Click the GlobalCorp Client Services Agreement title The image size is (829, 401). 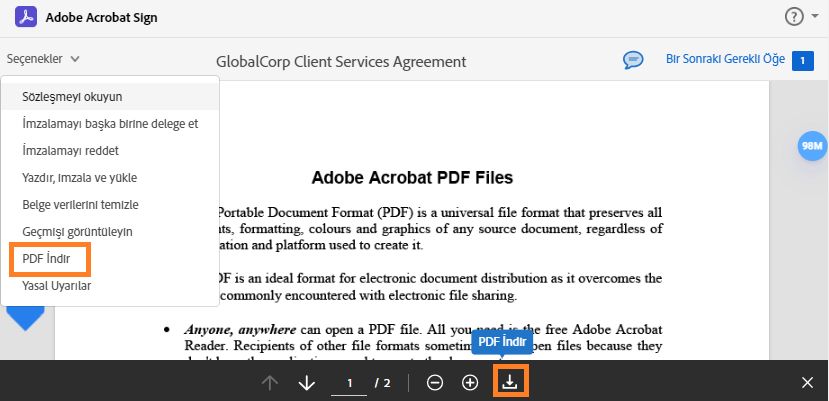341,62
